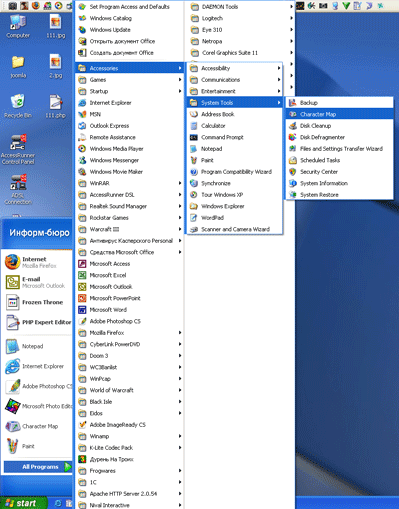Open Notepad in recent programs list

coord(37,346)
